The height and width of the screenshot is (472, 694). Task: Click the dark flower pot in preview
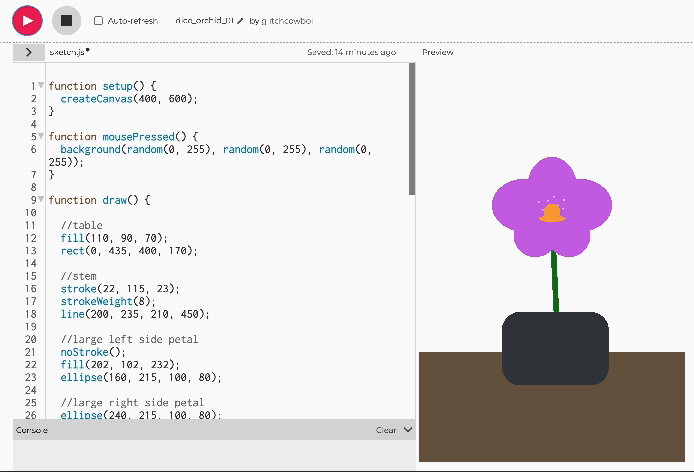coord(555,348)
